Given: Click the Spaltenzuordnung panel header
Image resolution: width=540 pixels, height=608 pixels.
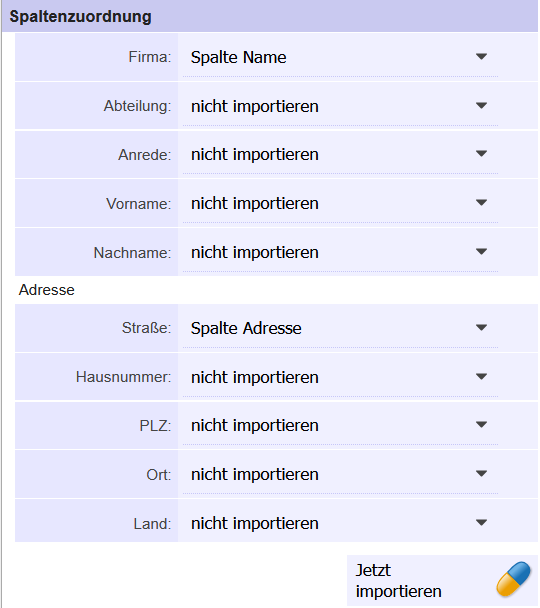Looking at the screenshot, I should point(270,16).
